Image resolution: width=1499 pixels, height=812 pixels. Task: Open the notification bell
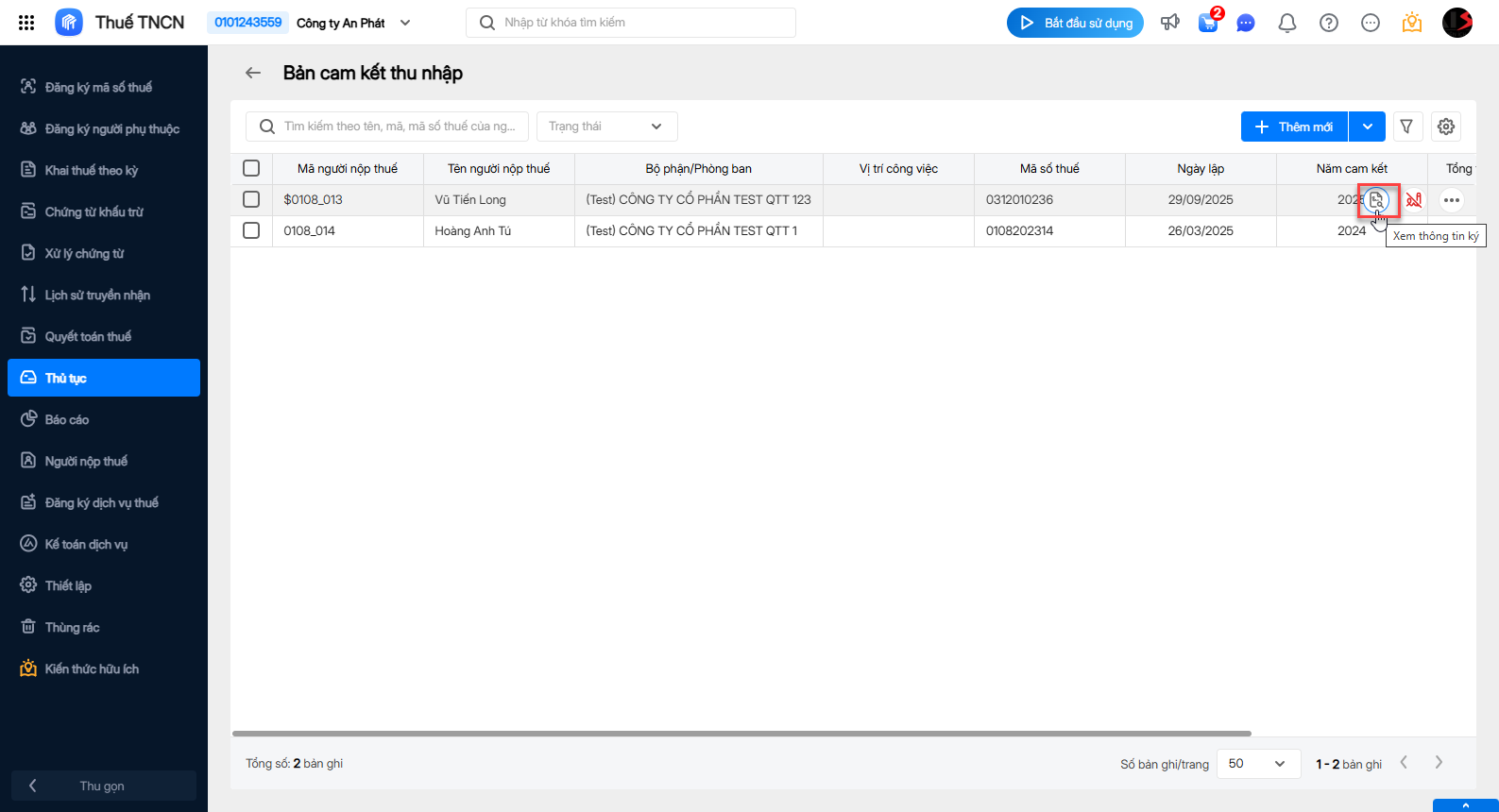coord(1287,23)
